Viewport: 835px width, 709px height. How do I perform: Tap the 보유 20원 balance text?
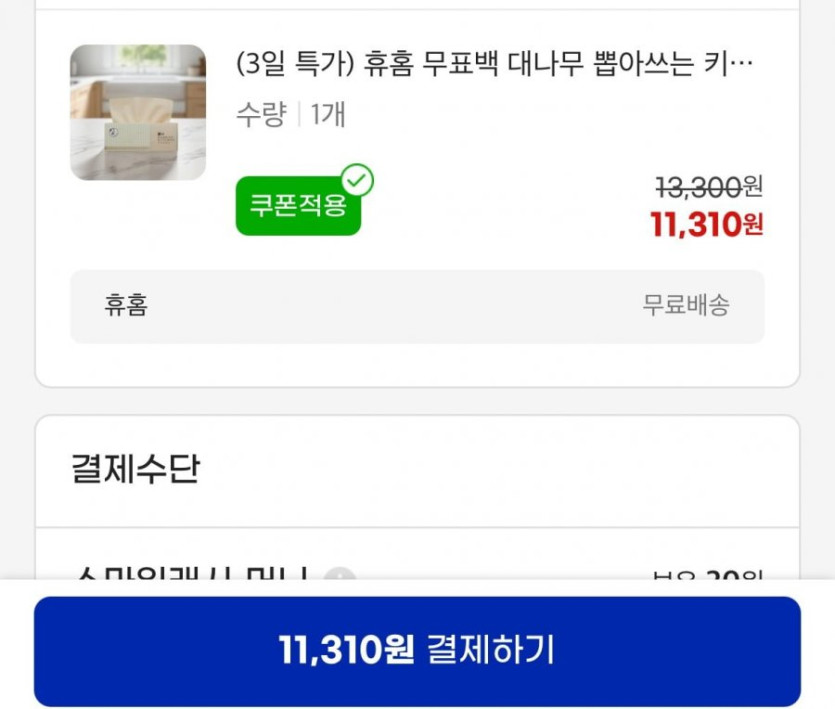point(708,574)
